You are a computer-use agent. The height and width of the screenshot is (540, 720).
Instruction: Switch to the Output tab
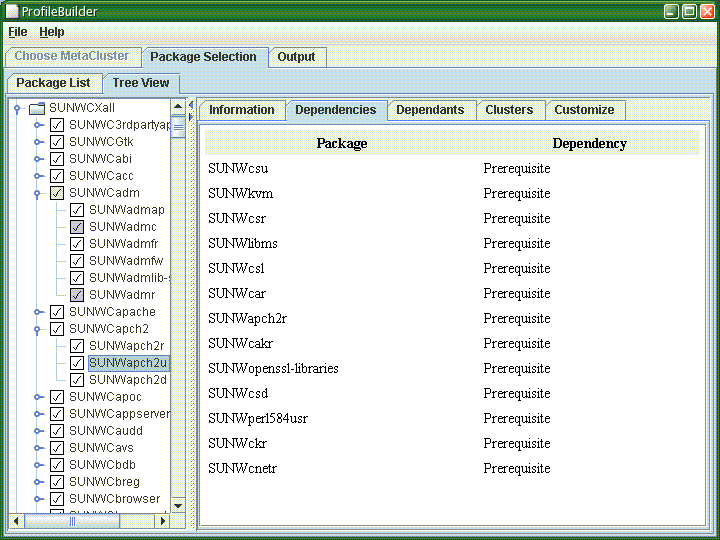click(x=297, y=57)
